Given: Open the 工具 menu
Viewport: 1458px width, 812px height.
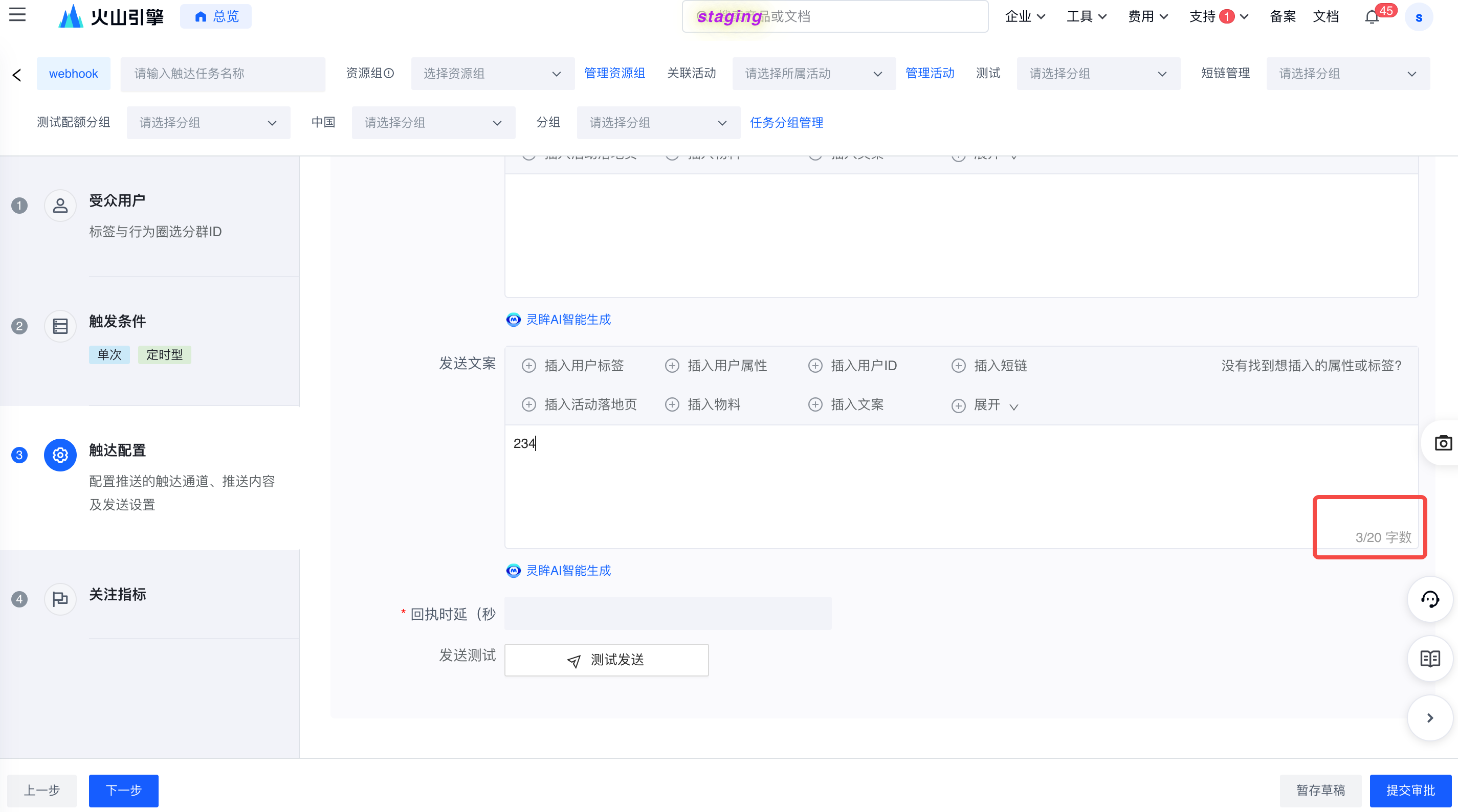Looking at the screenshot, I should (x=1086, y=17).
